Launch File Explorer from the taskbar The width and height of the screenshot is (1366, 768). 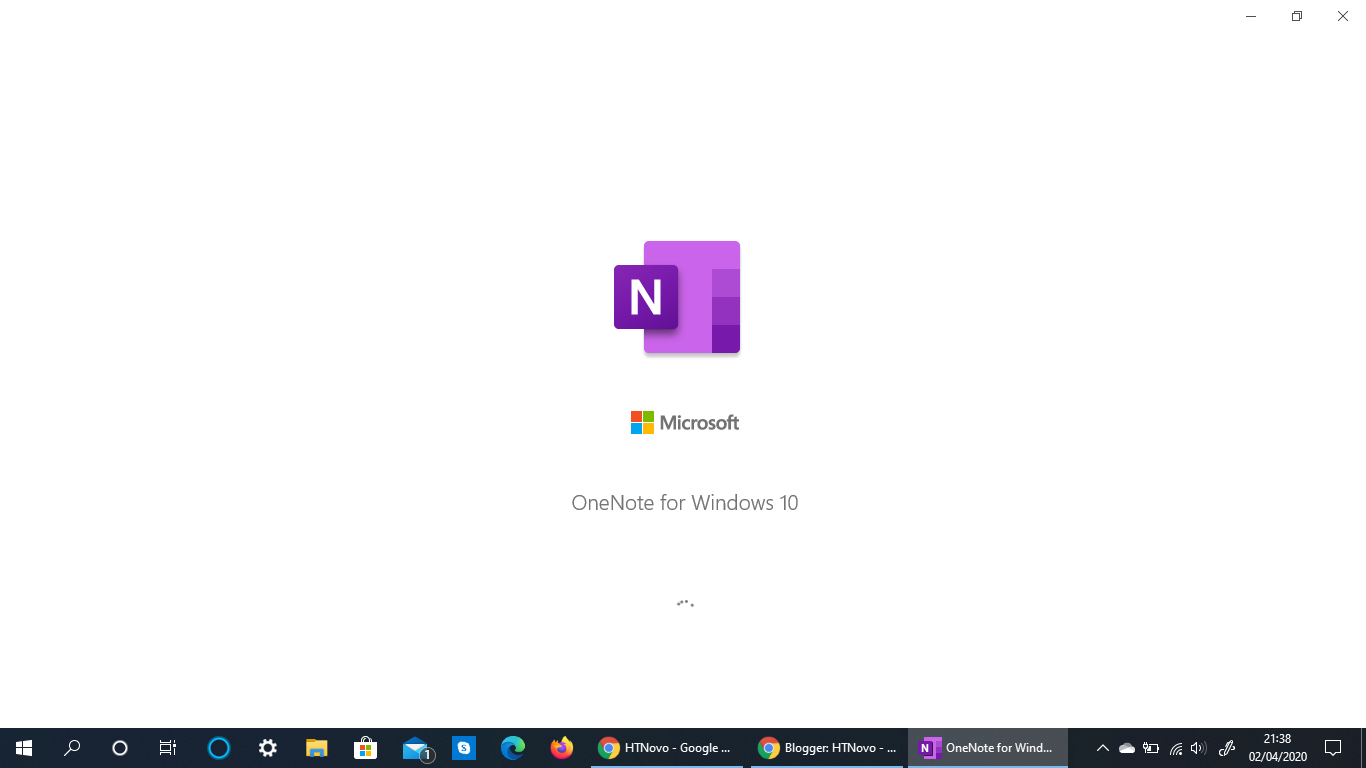point(316,747)
